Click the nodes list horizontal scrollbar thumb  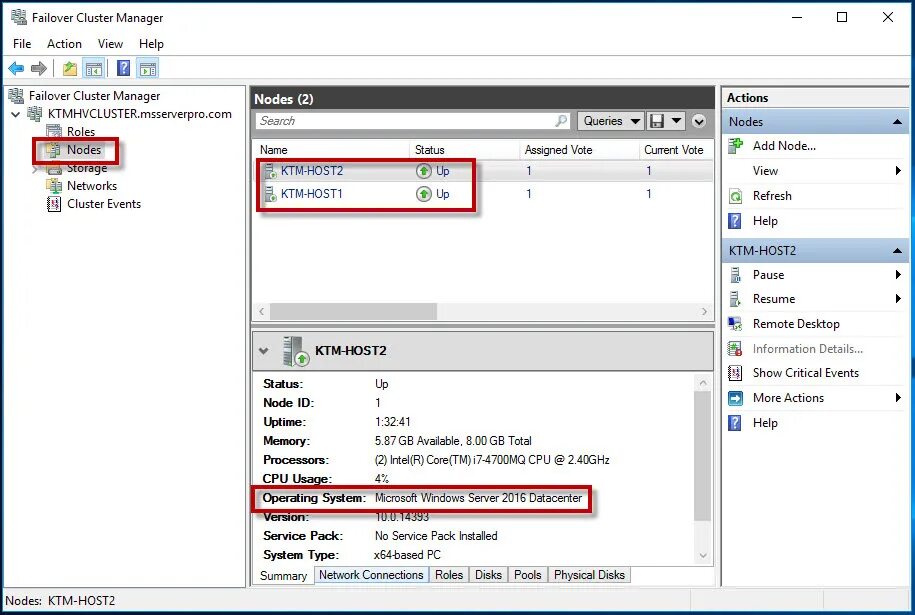click(x=353, y=312)
